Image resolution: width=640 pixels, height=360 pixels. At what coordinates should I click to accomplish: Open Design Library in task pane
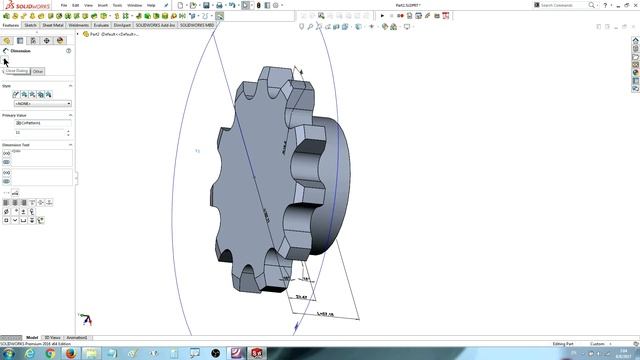636,49
